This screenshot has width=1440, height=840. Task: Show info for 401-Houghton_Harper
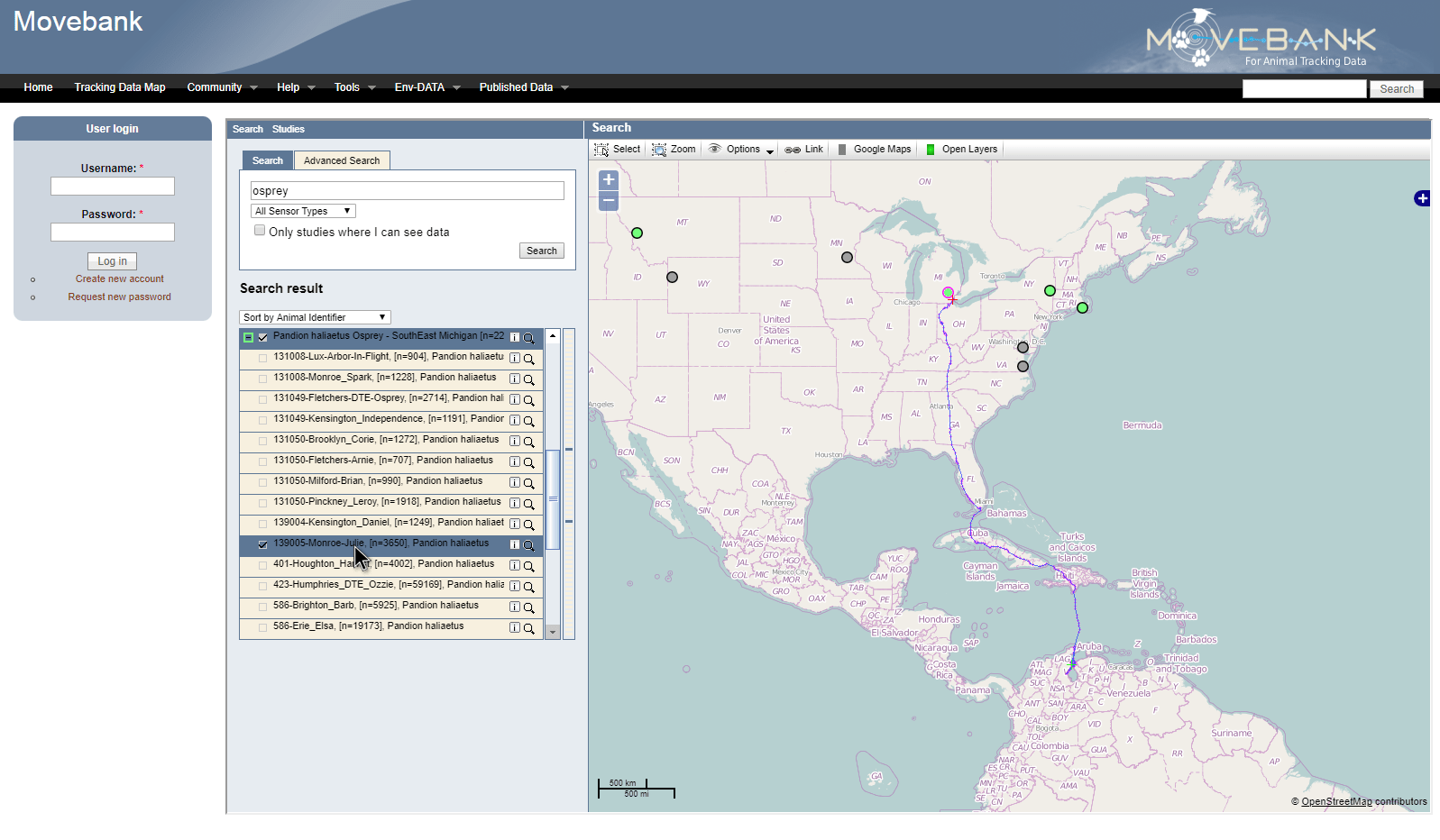pos(515,566)
